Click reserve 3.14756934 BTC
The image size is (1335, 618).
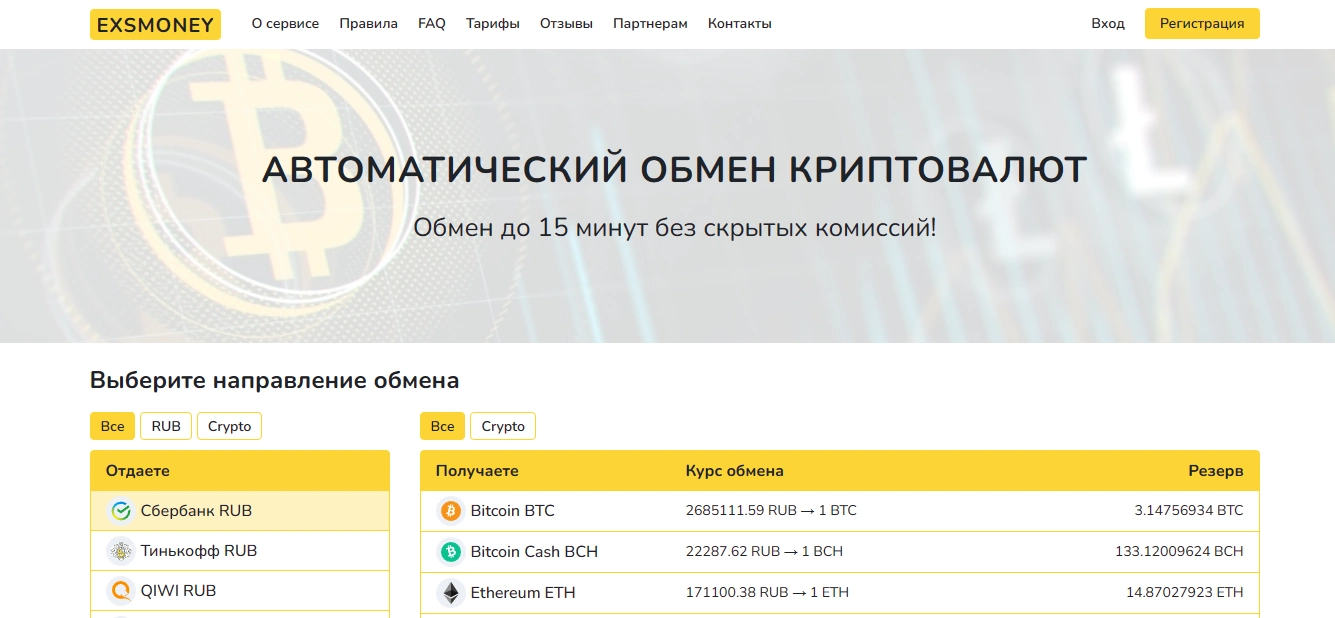pos(1189,511)
